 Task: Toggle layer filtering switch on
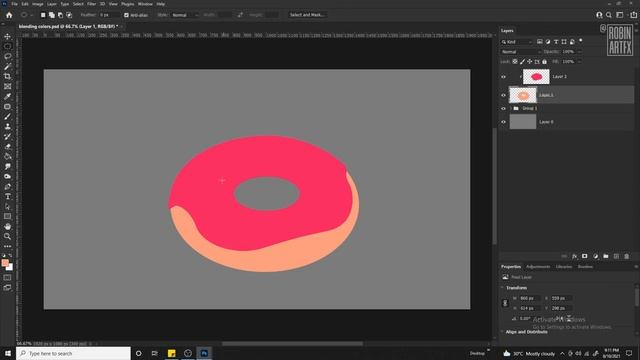pyautogui.click(x=581, y=41)
